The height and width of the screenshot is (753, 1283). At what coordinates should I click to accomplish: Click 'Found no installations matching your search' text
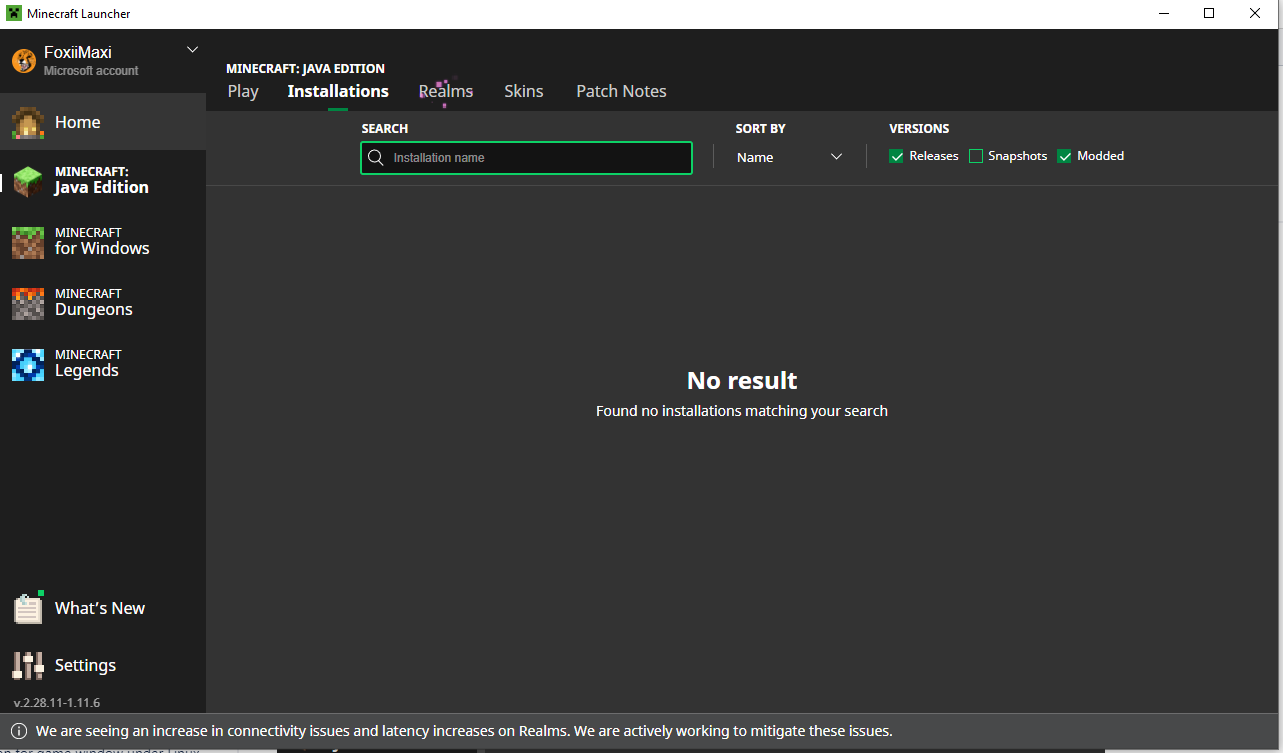coord(742,411)
